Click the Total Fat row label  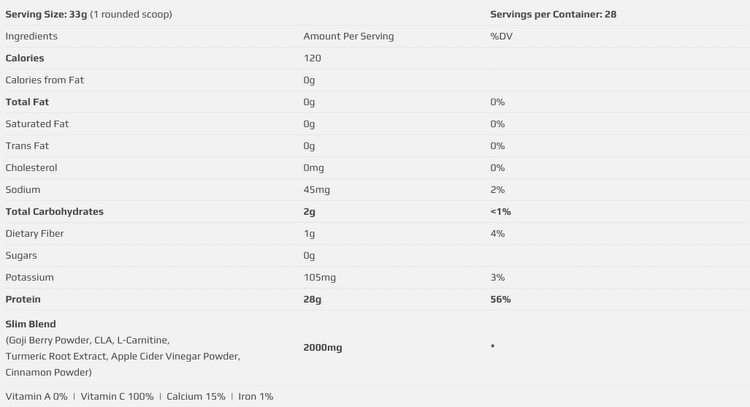click(x=27, y=102)
